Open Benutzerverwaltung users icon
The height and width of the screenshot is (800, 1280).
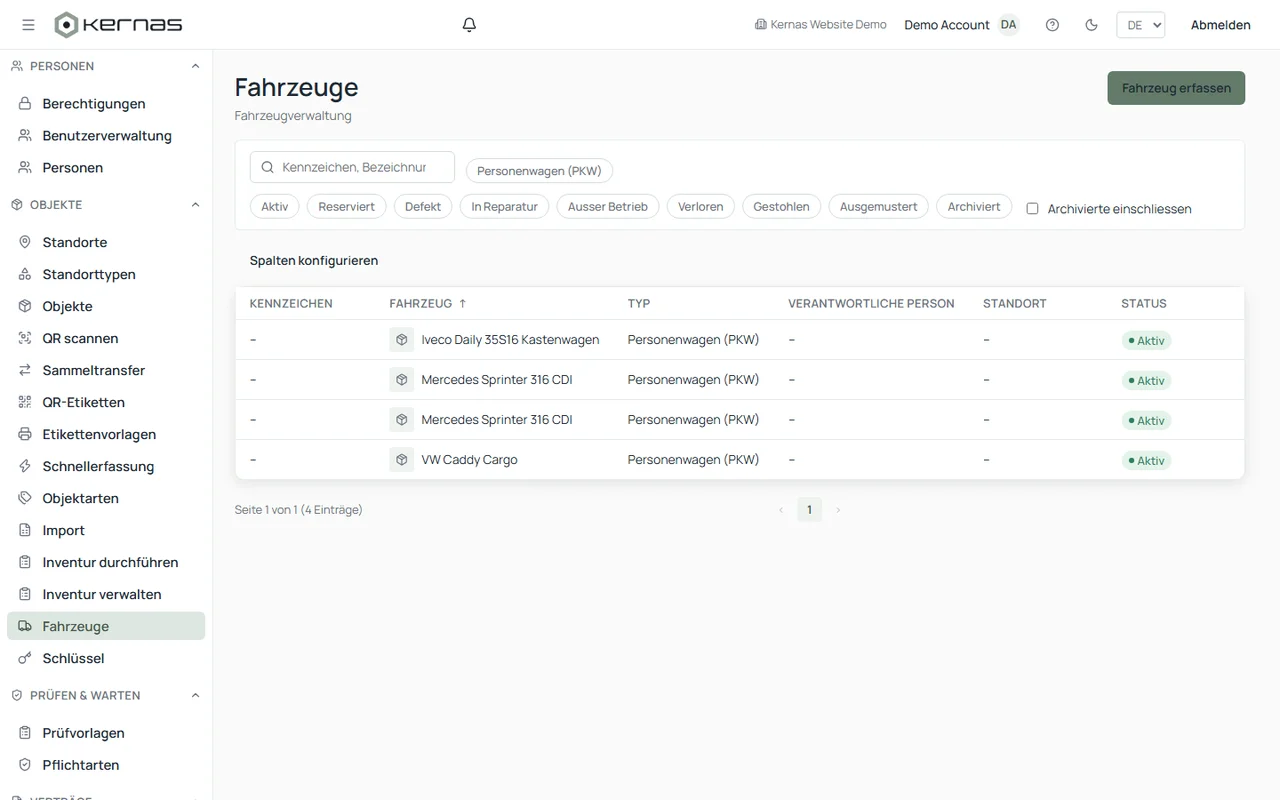click(x=25, y=136)
